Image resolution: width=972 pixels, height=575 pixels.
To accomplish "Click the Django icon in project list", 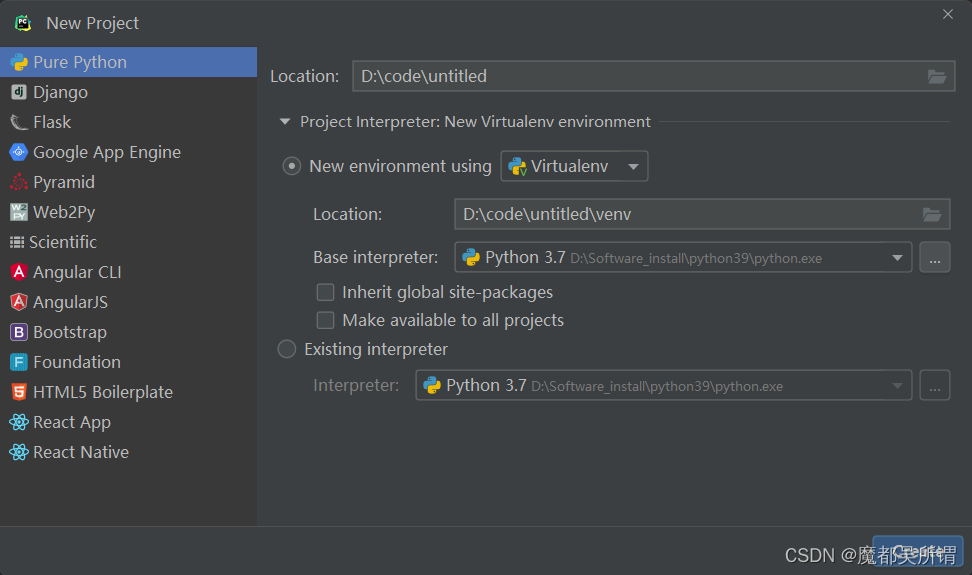I will point(19,92).
